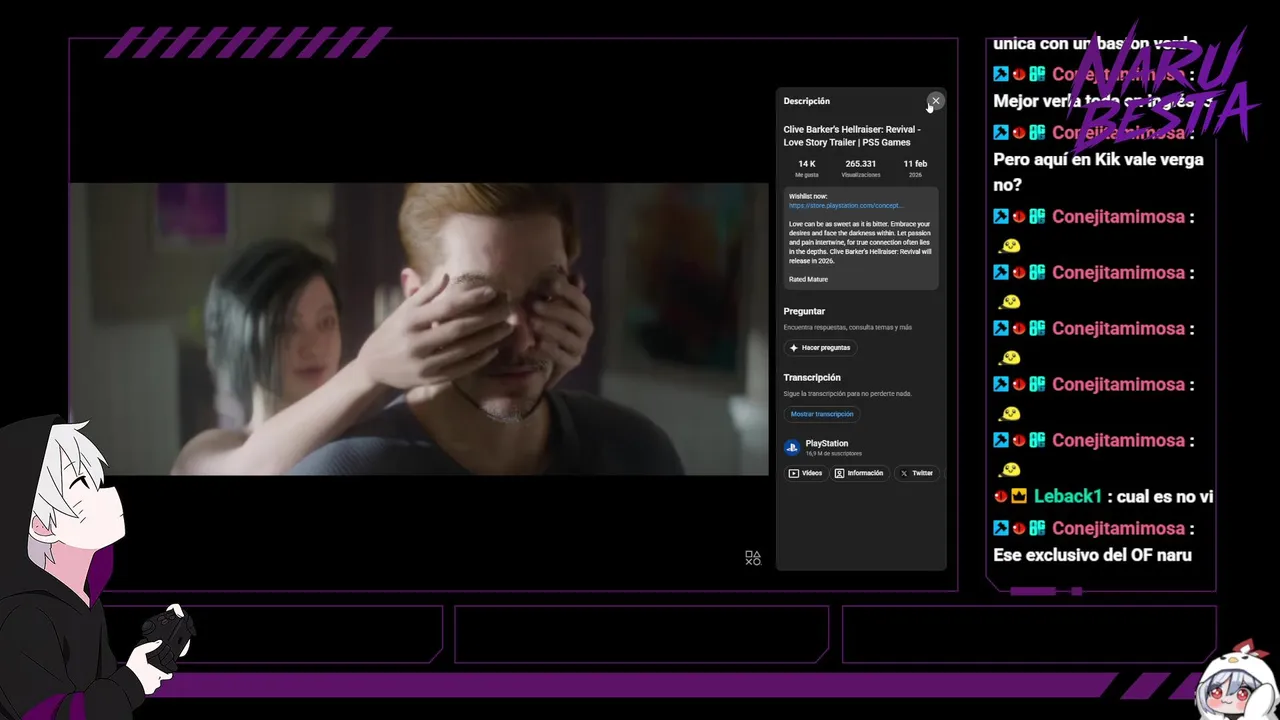Click the Rated Mature text

(808, 279)
